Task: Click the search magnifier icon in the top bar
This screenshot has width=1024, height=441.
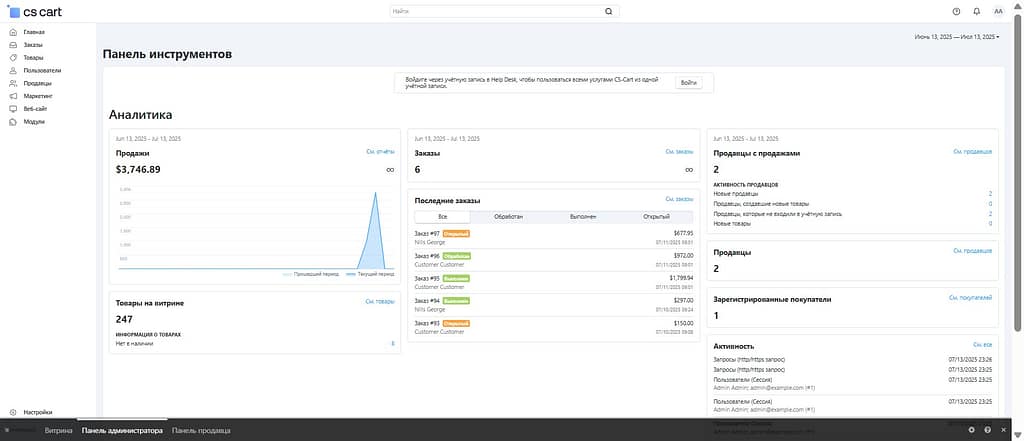Action: click(x=608, y=12)
